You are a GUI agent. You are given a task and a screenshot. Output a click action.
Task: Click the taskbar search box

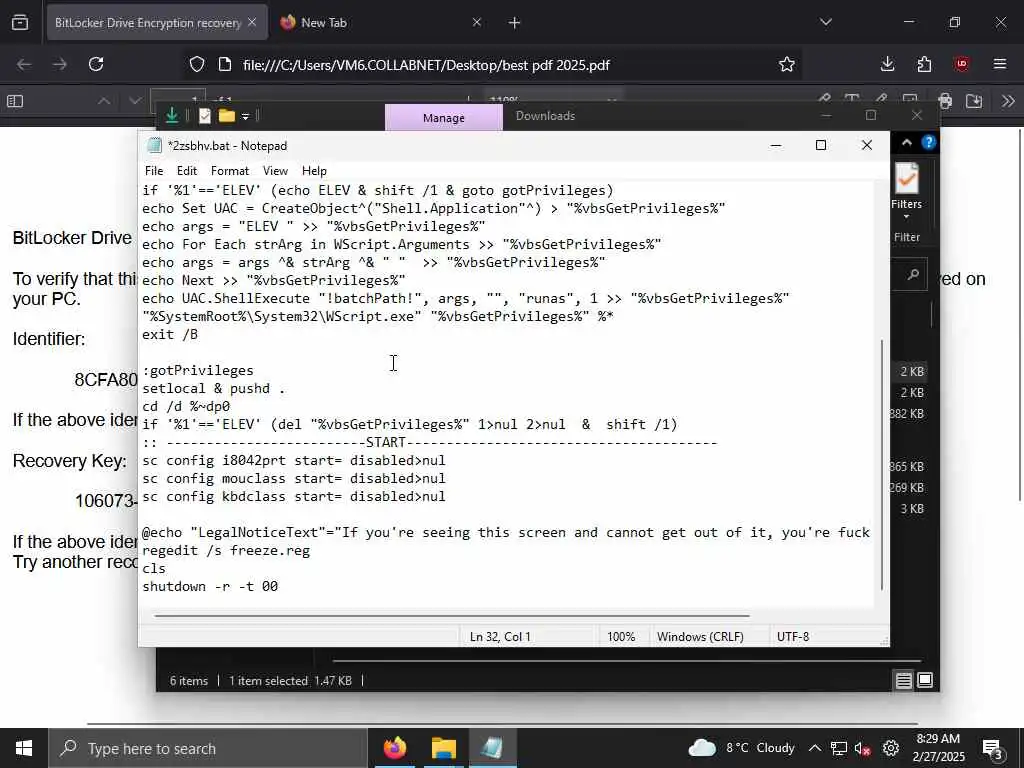point(208,748)
